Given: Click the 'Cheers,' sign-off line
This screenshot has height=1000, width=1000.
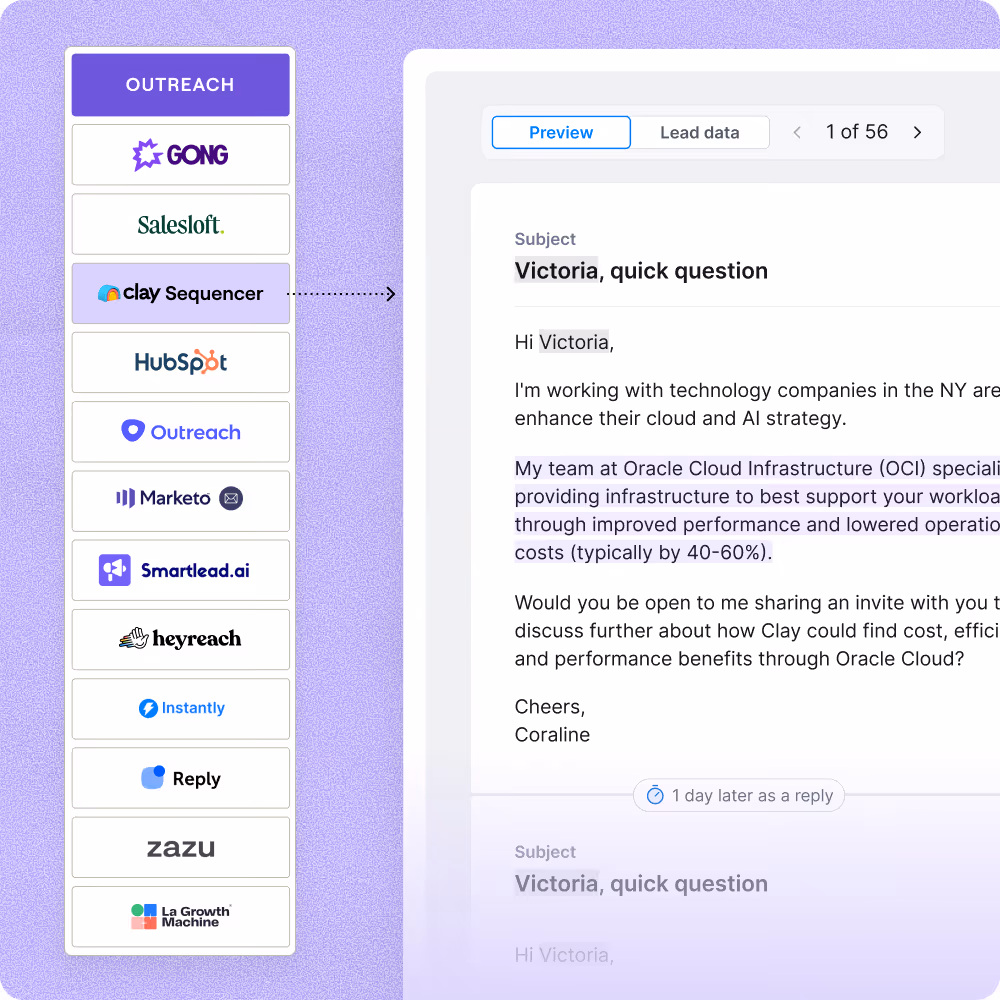Looking at the screenshot, I should (x=550, y=707).
